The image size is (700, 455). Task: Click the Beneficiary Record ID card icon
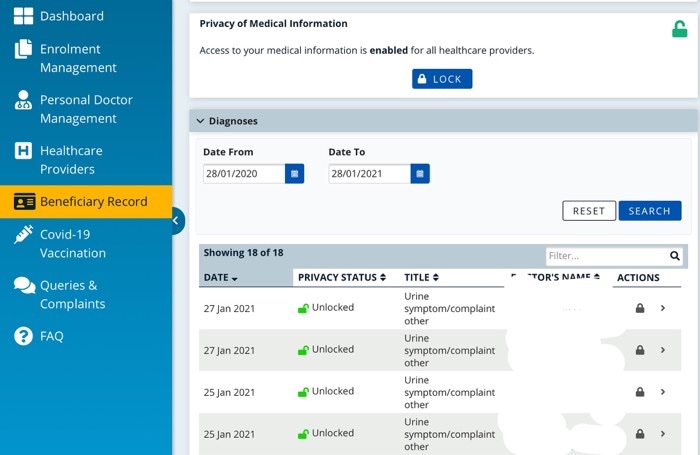[x=24, y=202]
